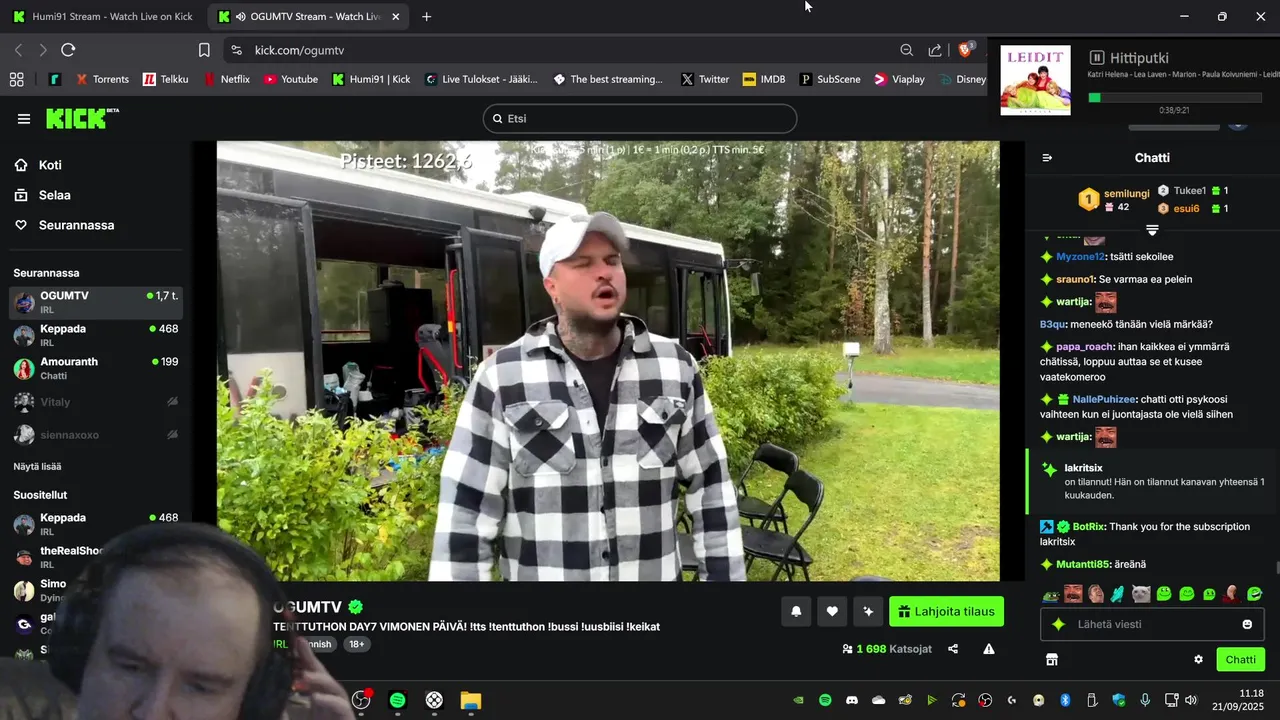The width and height of the screenshot is (1280, 720).
Task: Open Viaplay bookmark
Action: tap(899, 79)
